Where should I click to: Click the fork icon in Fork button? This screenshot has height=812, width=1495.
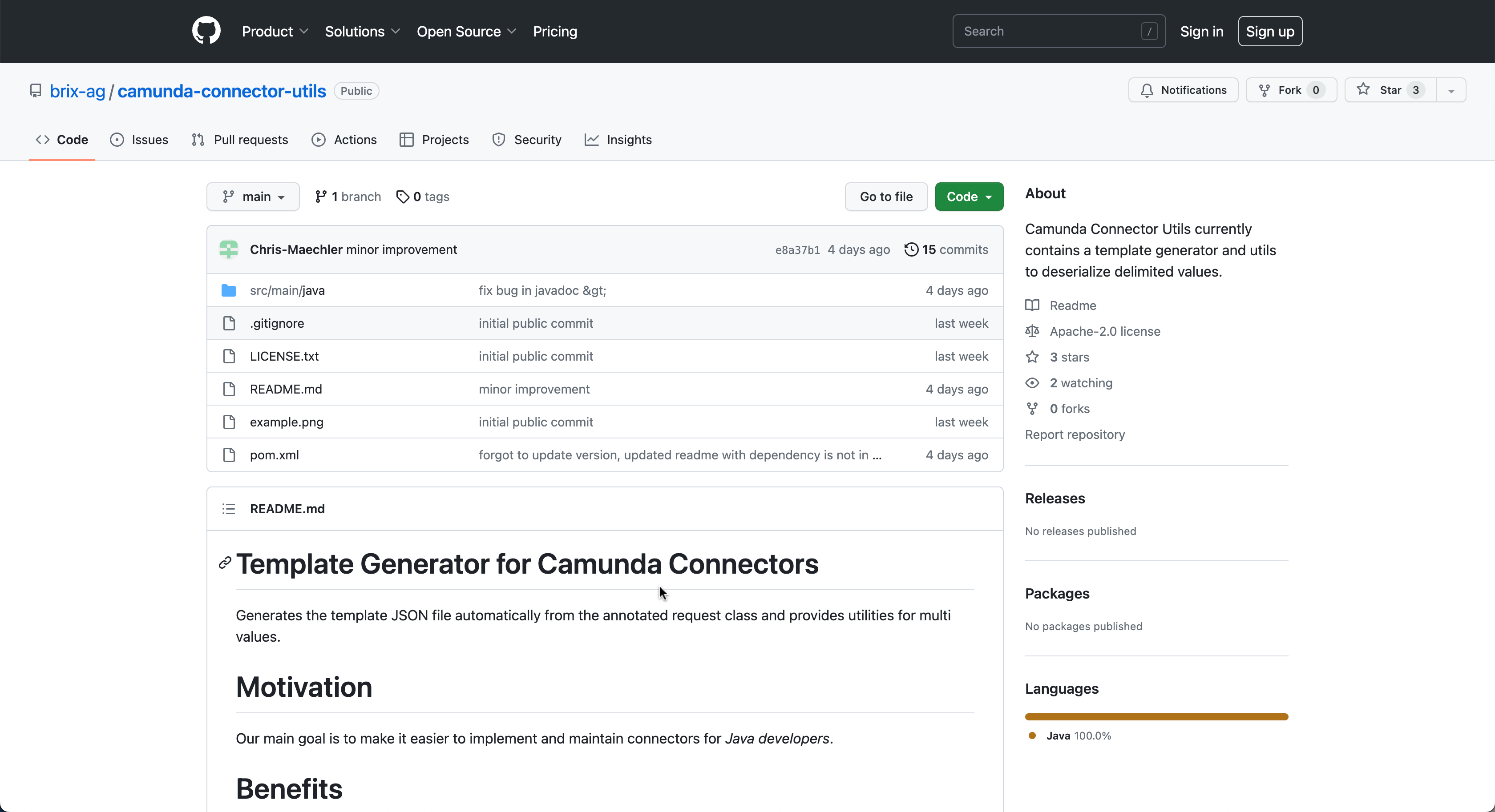[x=1264, y=90]
